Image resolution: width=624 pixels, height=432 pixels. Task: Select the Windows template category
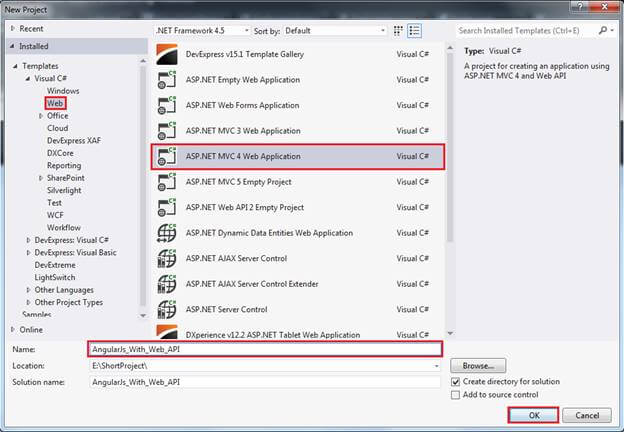[x=63, y=91]
